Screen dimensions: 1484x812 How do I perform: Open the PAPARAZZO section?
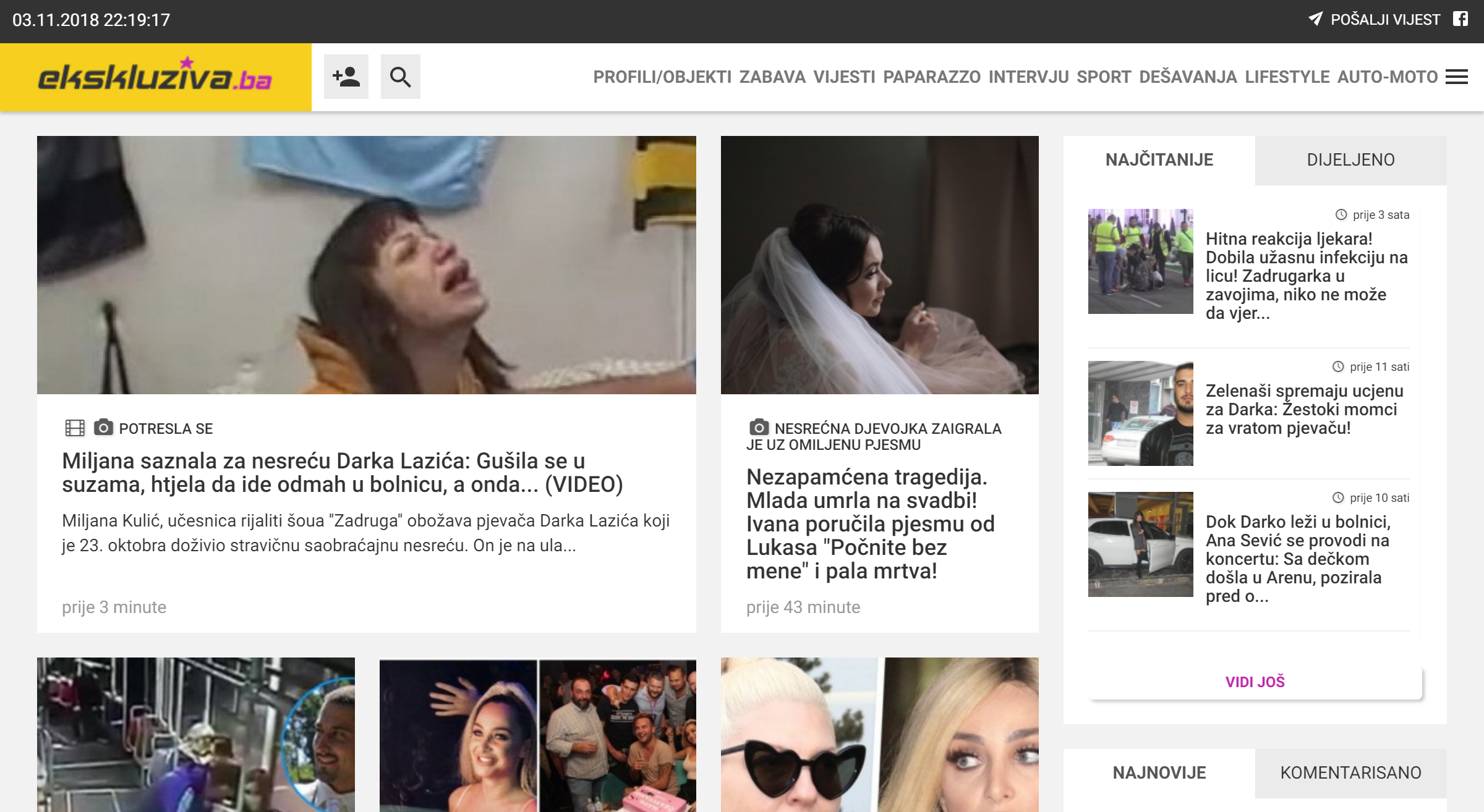click(x=932, y=77)
